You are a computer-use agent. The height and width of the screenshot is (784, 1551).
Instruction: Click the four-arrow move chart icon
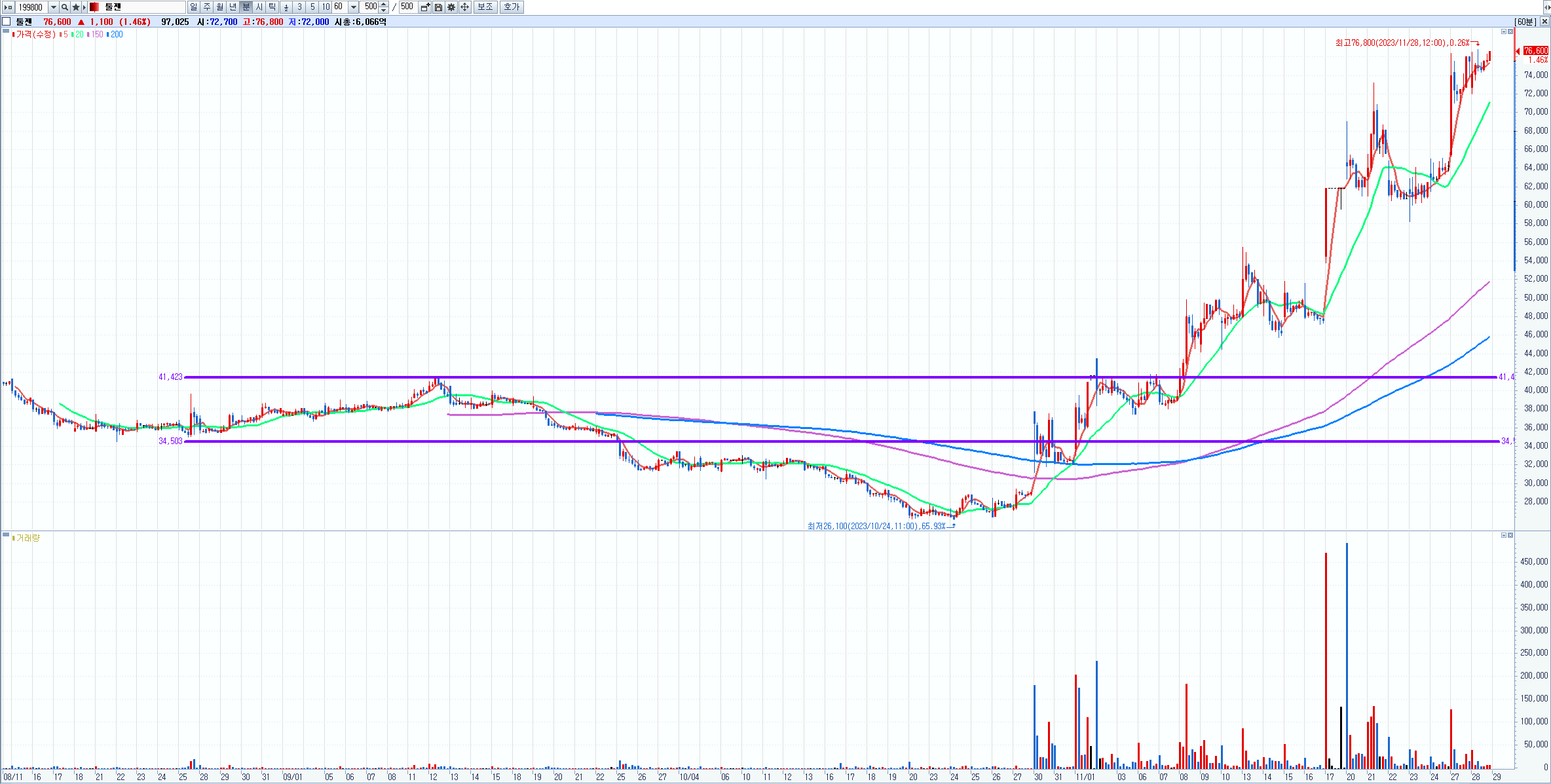pos(464,7)
